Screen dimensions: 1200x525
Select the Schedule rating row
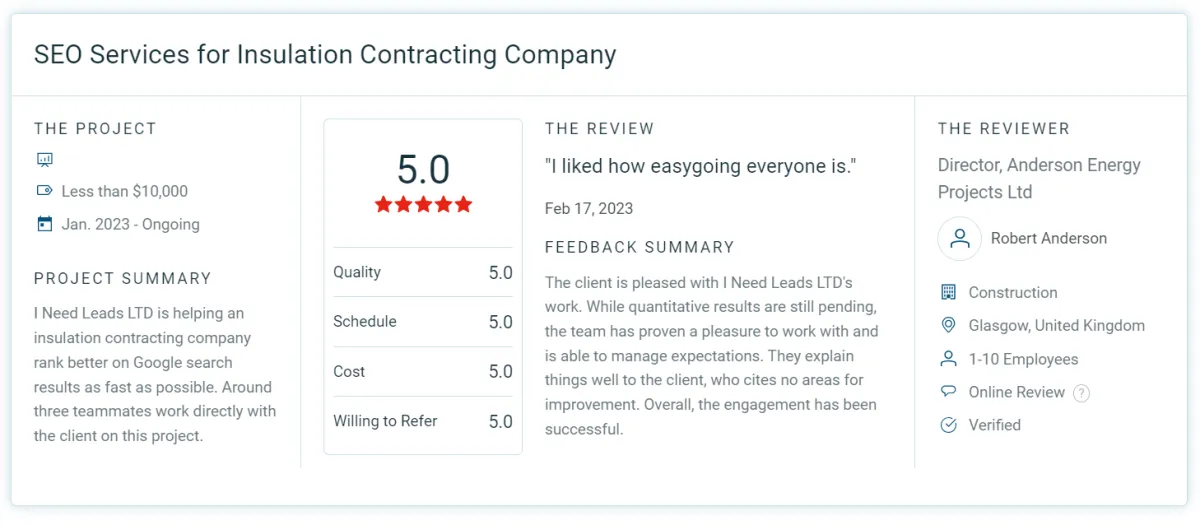click(422, 322)
